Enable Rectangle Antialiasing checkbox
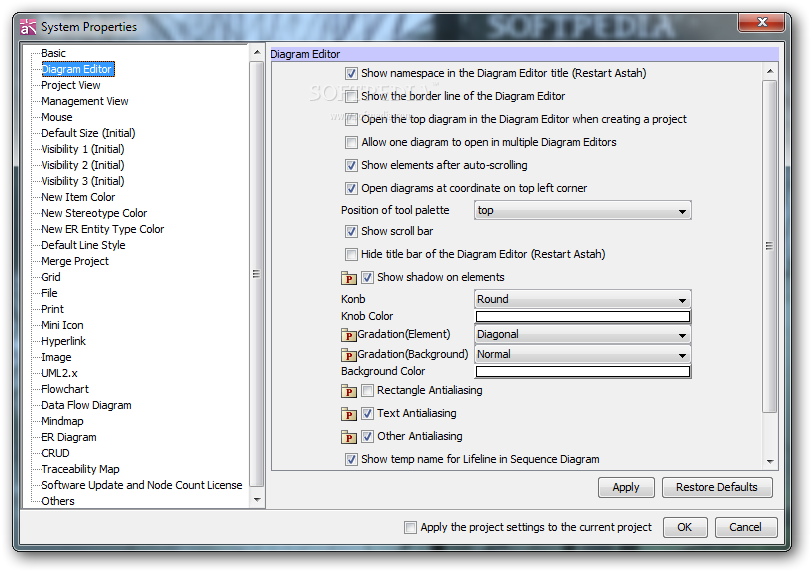 click(367, 390)
